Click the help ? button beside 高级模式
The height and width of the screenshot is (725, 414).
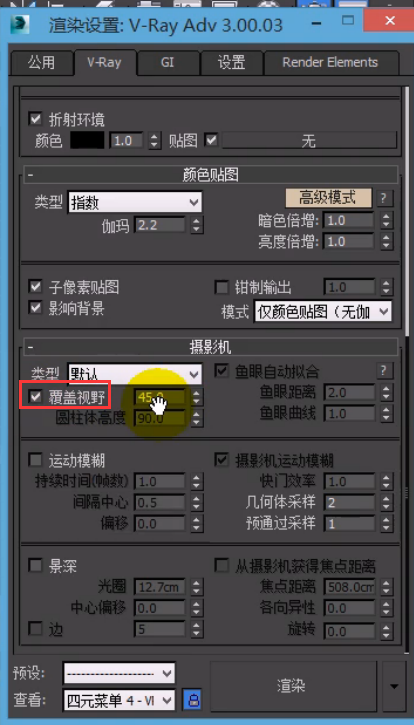pyautogui.click(x=383, y=198)
